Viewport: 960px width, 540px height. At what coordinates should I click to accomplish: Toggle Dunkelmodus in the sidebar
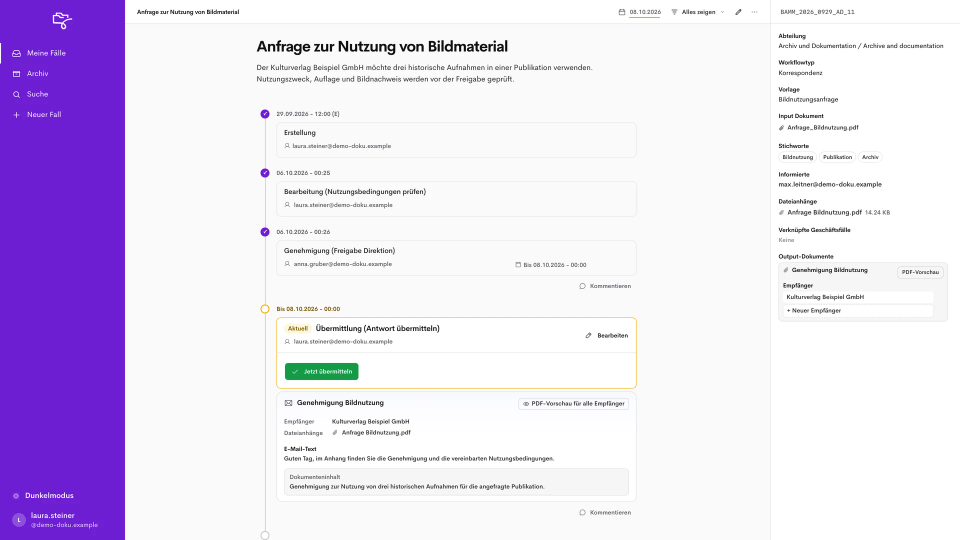[49, 495]
